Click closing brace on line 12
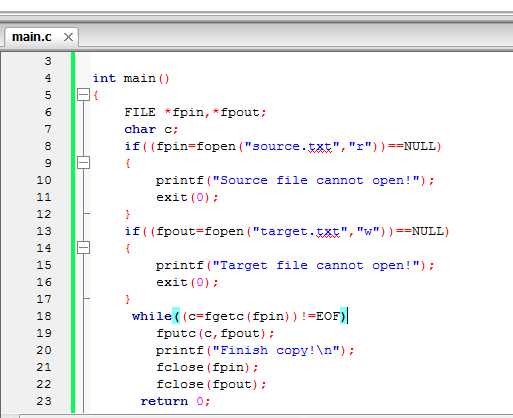513x418 pixels. [x=127, y=214]
